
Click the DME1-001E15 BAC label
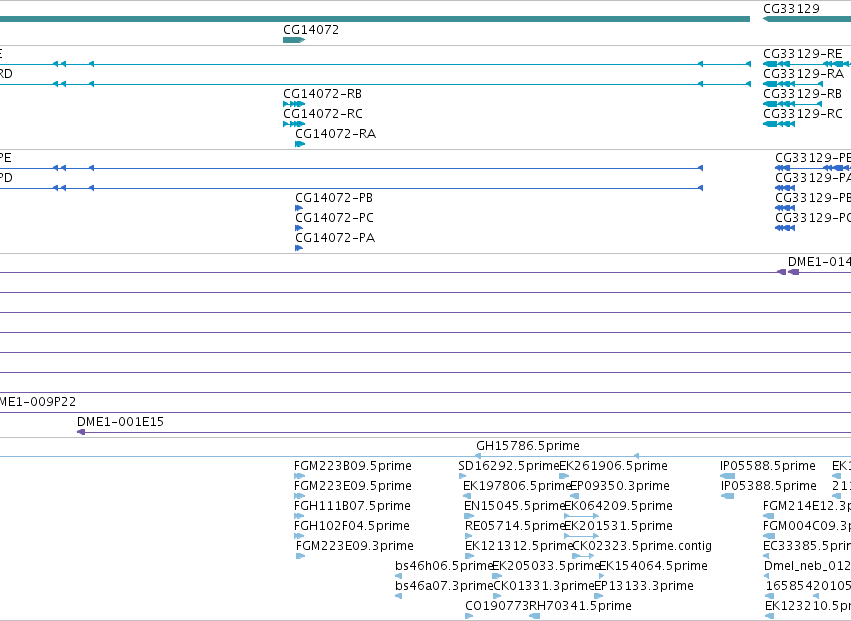point(120,422)
